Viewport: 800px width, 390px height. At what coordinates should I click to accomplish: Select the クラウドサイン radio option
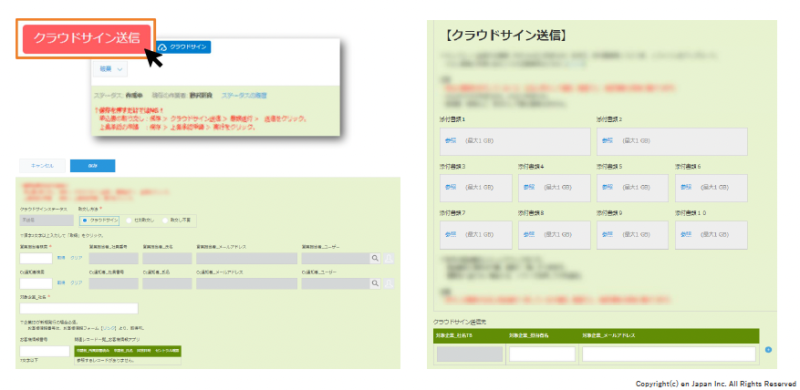point(100,220)
